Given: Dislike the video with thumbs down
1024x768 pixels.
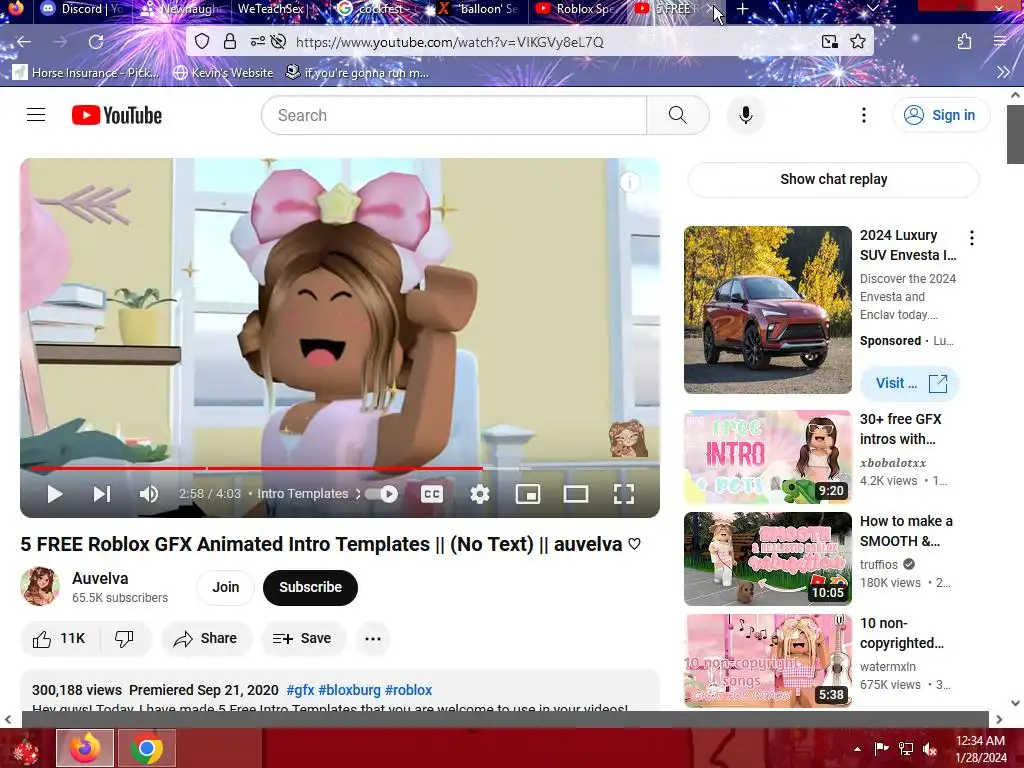Looking at the screenshot, I should pyautogui.click(x=124, y=638).
